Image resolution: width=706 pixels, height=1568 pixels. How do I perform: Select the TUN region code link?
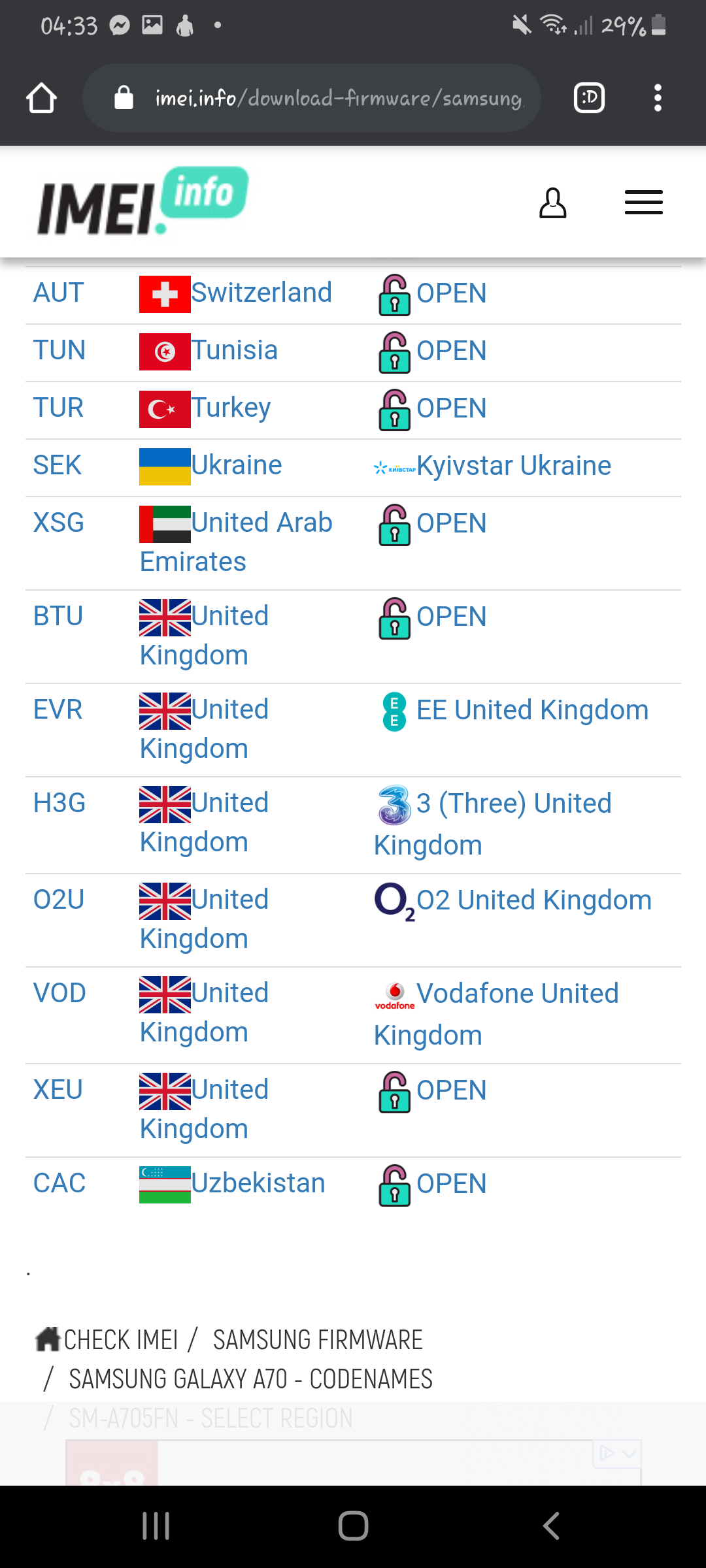click(59, 350)
